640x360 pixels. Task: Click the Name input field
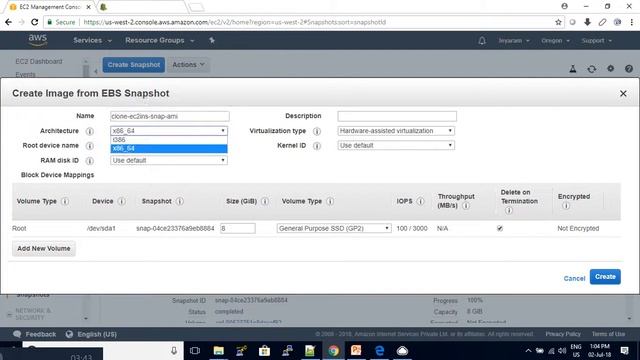point(169,116)
